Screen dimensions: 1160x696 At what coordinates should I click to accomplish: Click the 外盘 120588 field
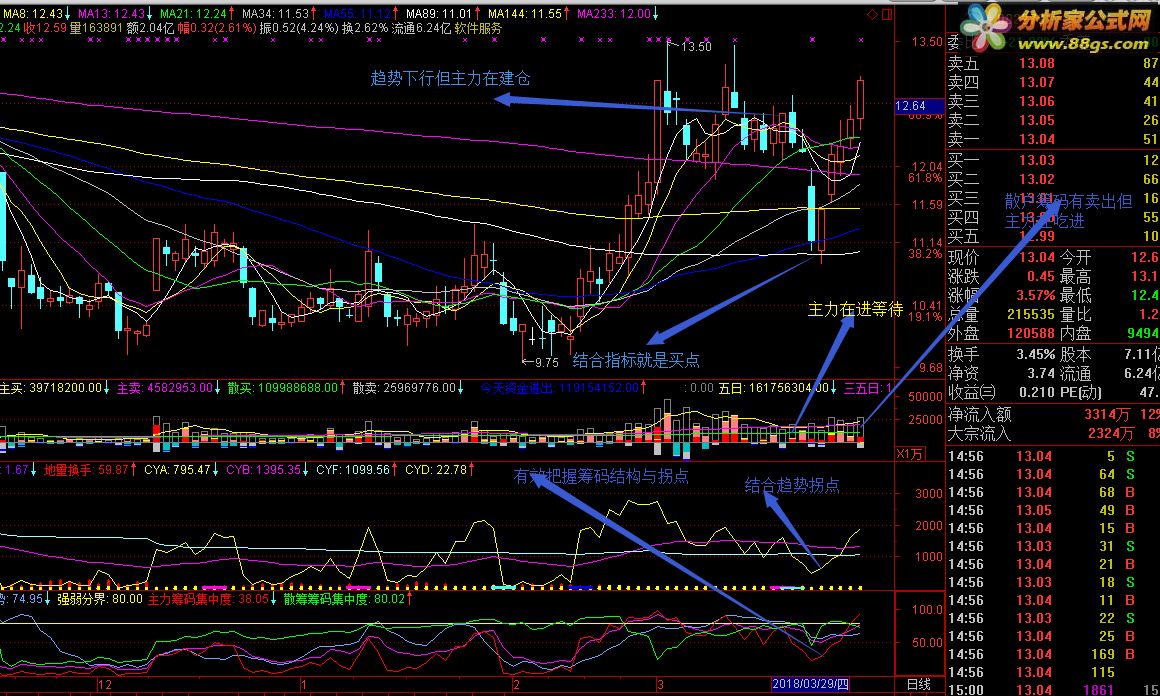(x=1002, y=333)
